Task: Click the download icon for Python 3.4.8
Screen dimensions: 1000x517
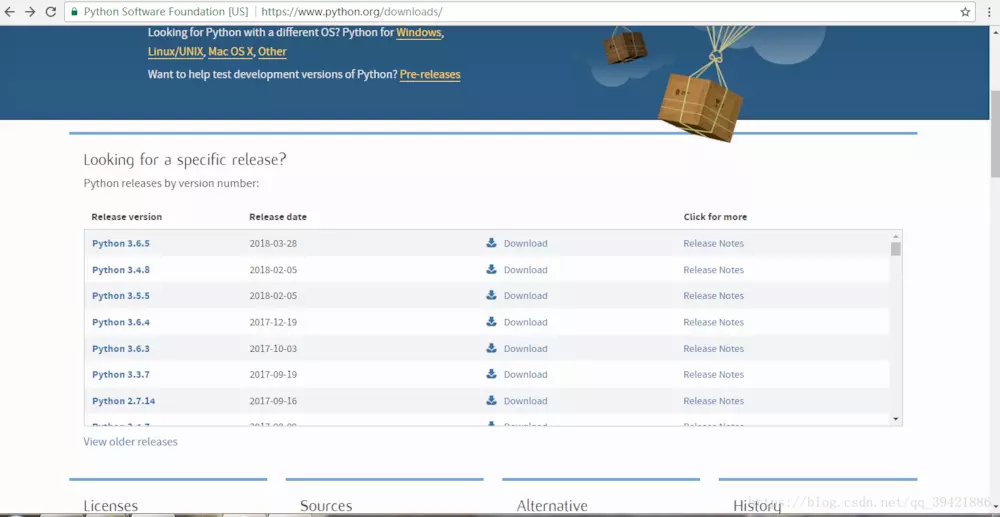Action: coord(491,269)
